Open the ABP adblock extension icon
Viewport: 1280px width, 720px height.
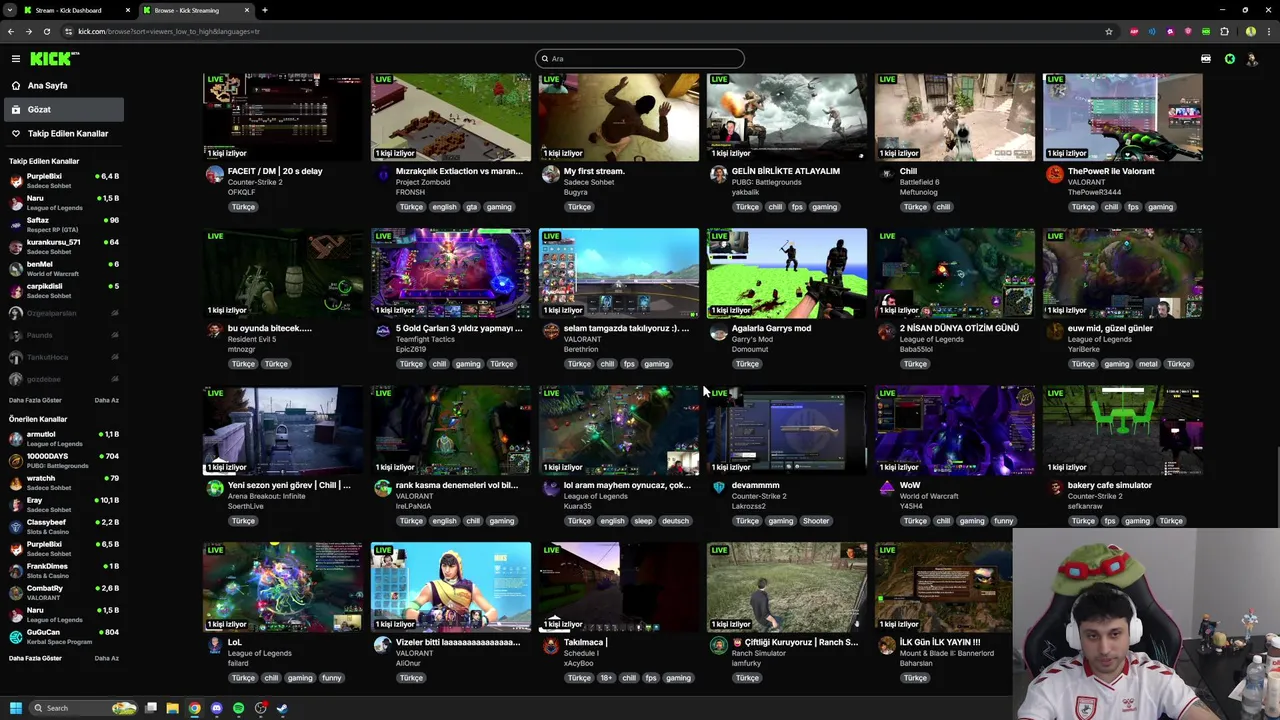pos(1134,31)
